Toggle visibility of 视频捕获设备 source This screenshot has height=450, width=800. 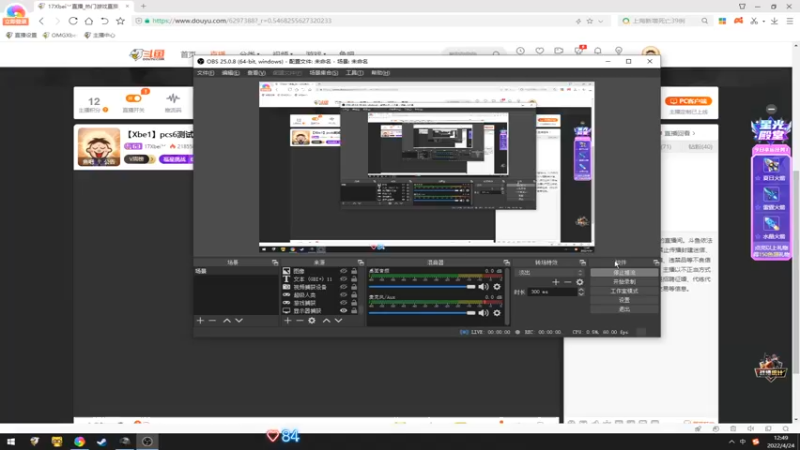343,287
